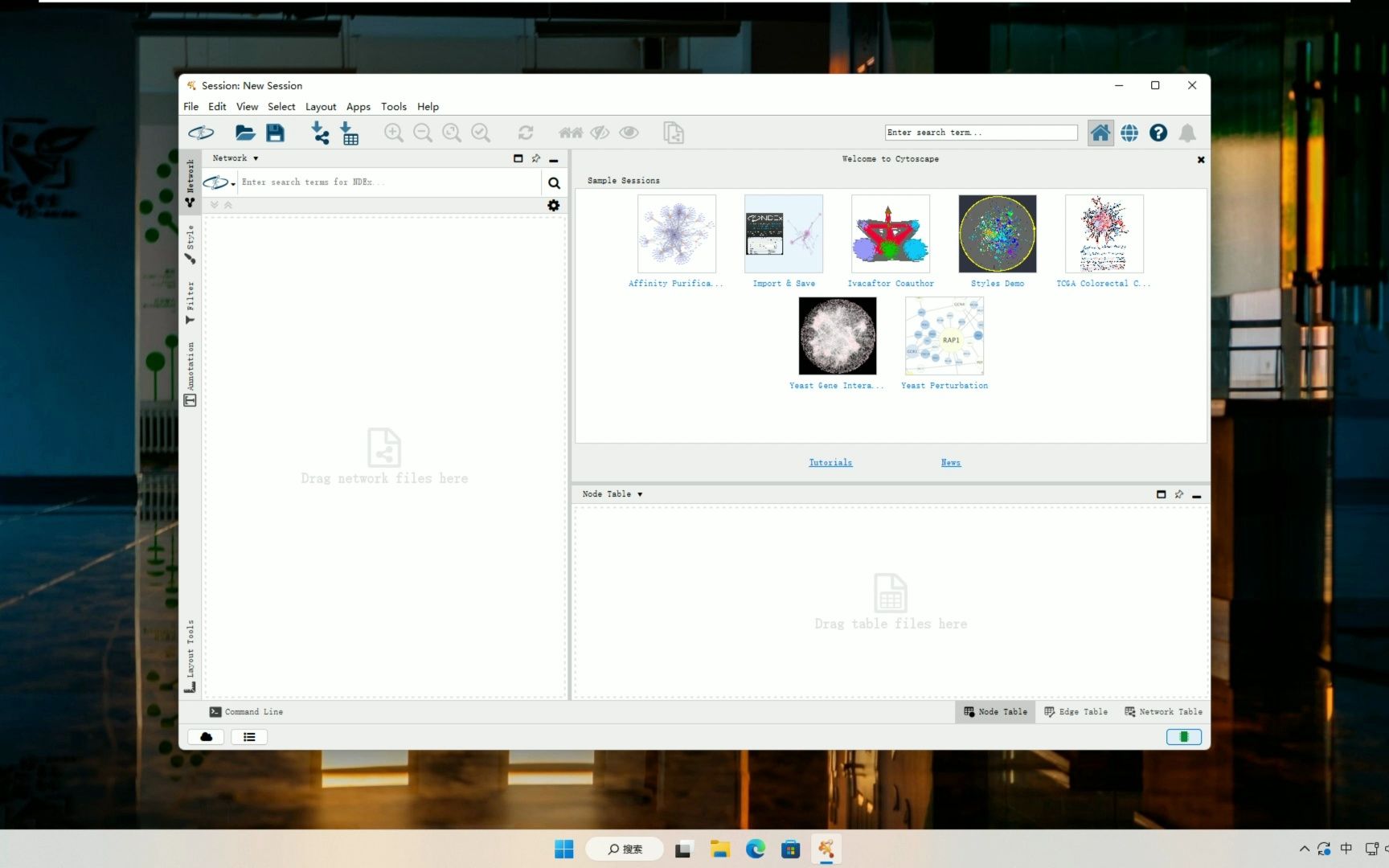Viewport: 1389px width, 868px height.
Task: Apply preferred layout refresh icon
Action: click(526, 133)
